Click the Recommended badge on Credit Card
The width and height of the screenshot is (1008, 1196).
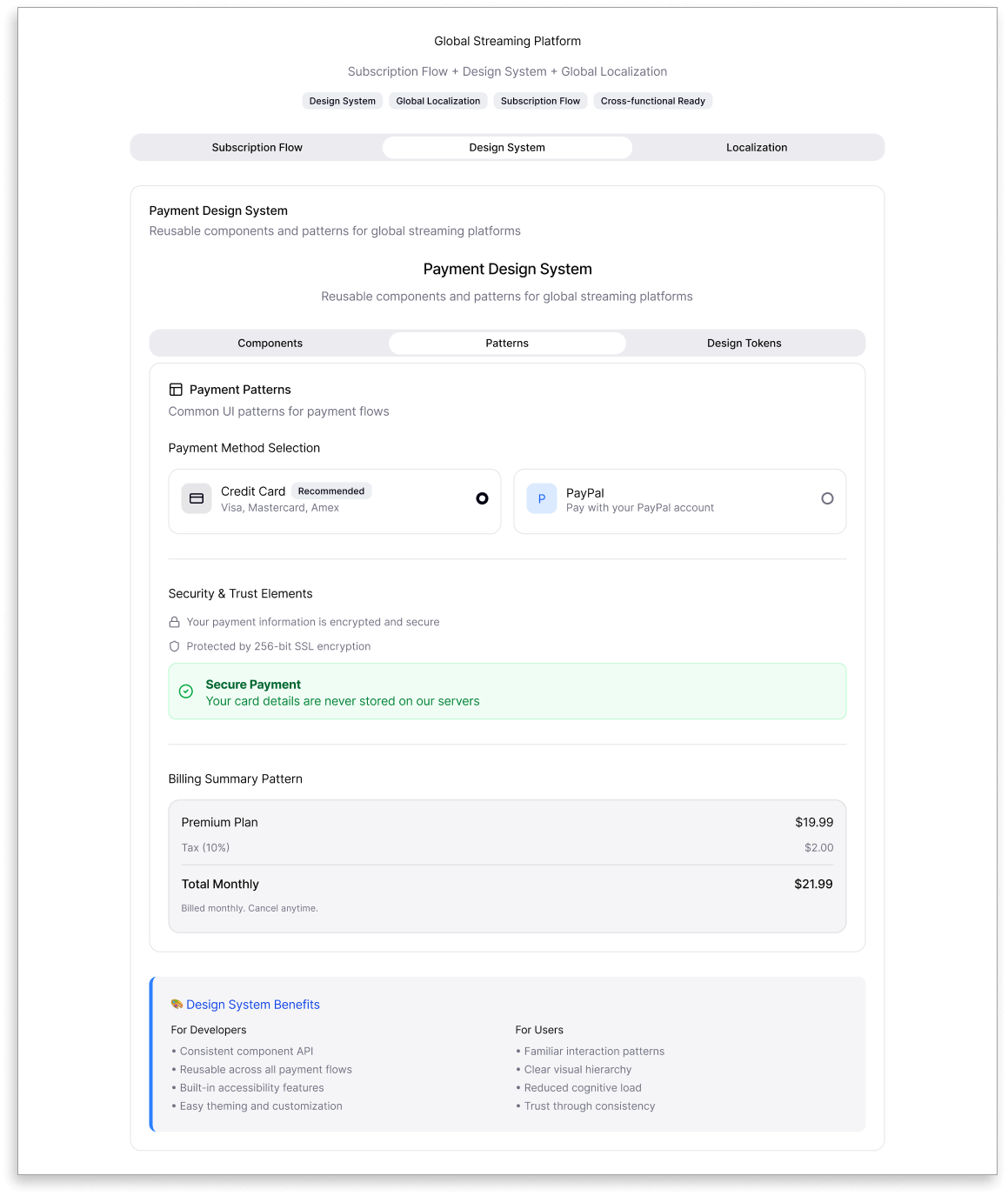point(331,491)
